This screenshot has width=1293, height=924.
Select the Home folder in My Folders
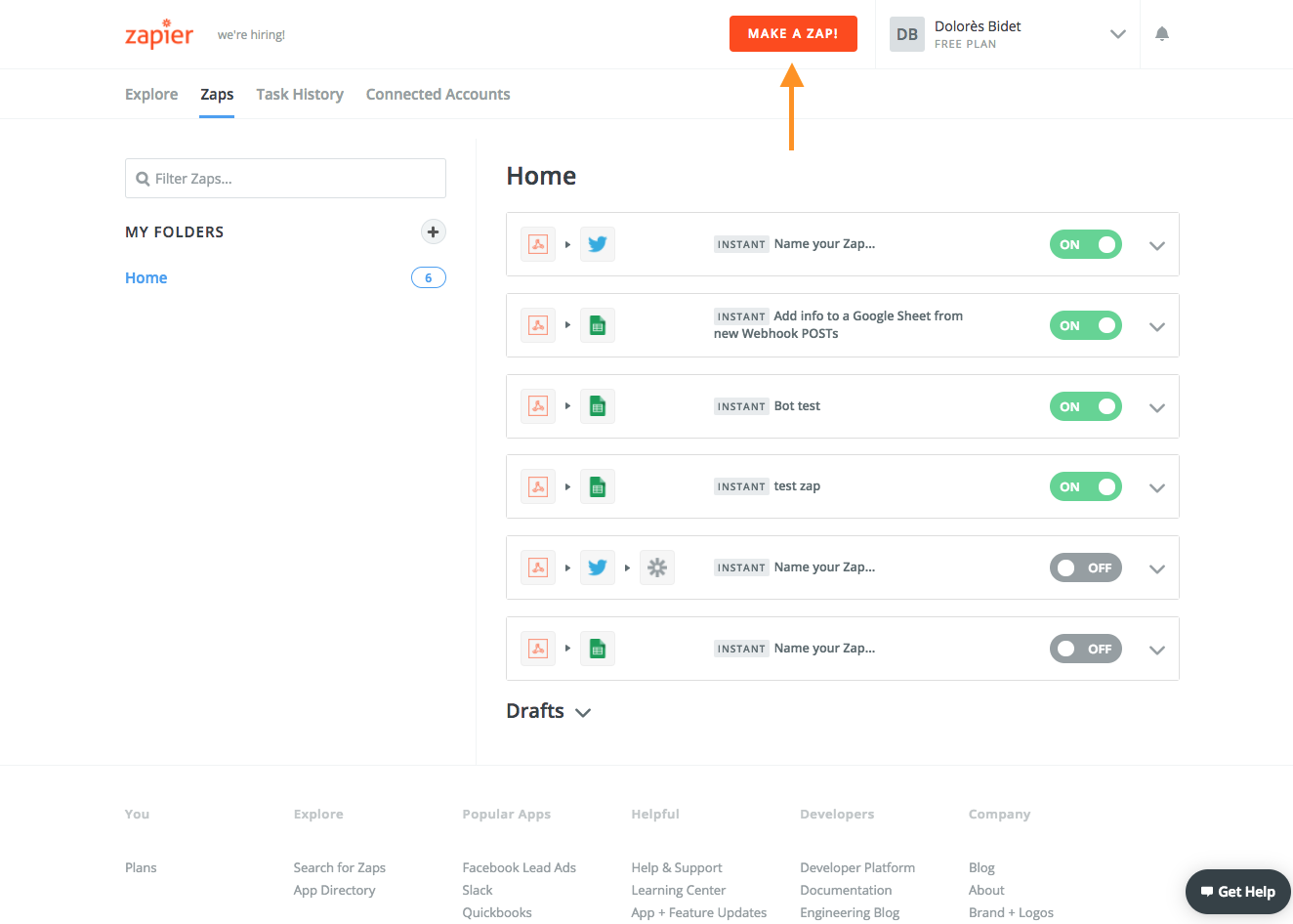tap(146, 277)
